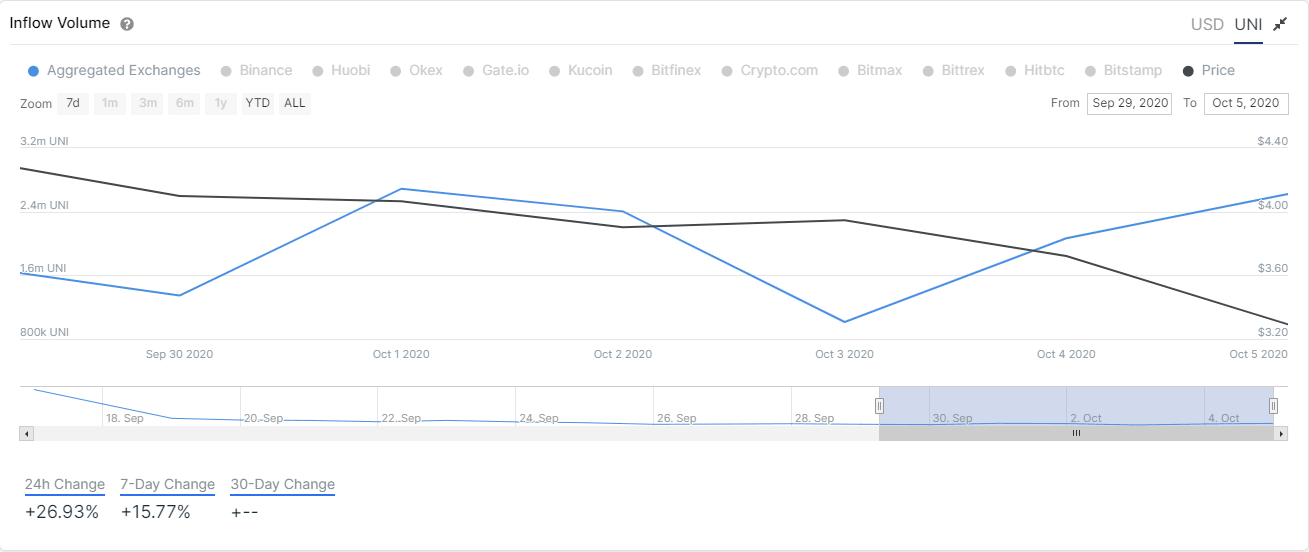Collapse chart with the minimize arrows icon
Screen dimensions: 1309x552
[x=1279, y=24]
